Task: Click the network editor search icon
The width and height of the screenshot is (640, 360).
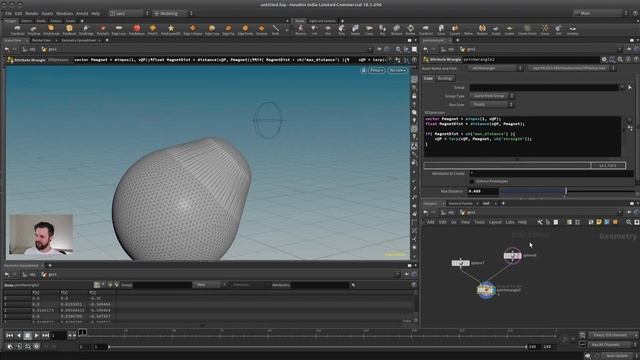Action: (x=629, y=222)
